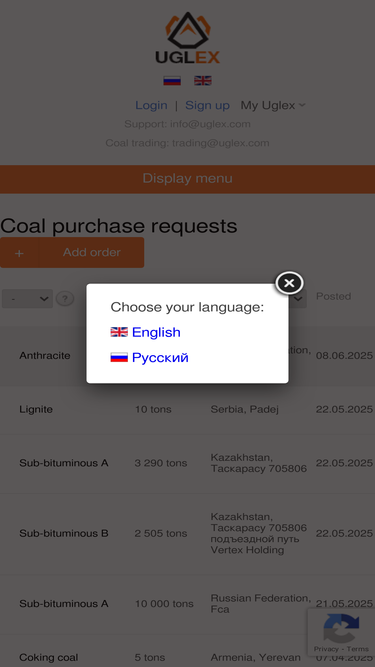Click the Add order button
375x667 pixels.
pos(72,253)
